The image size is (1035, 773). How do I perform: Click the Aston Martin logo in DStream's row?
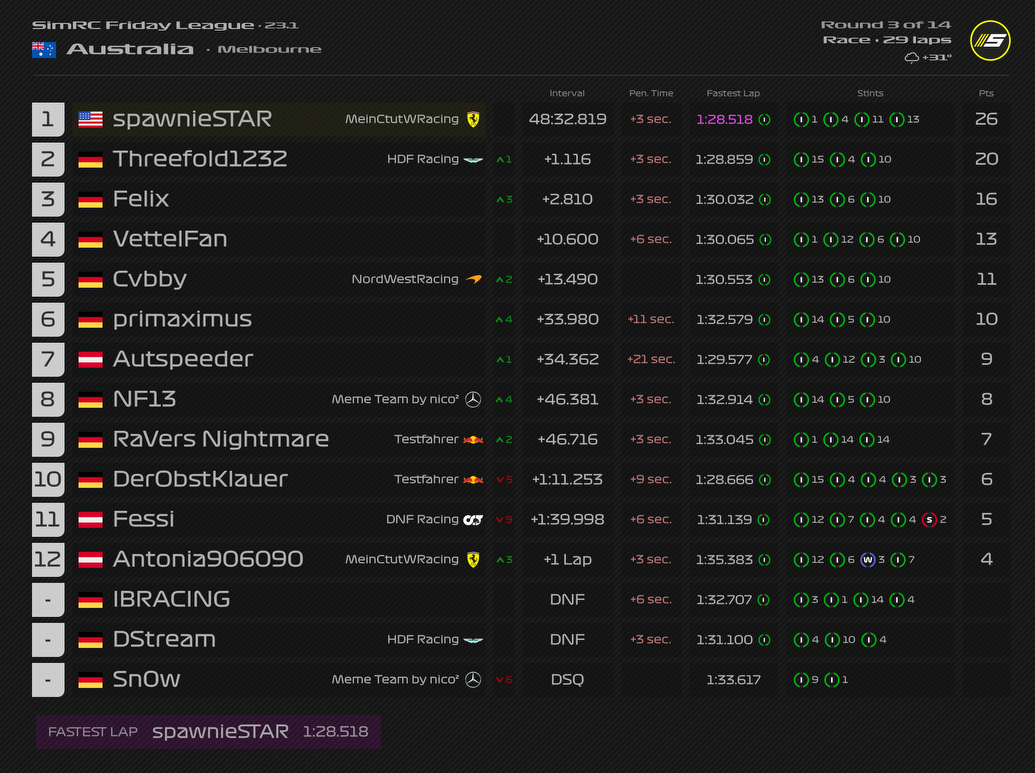coord(473,639)
